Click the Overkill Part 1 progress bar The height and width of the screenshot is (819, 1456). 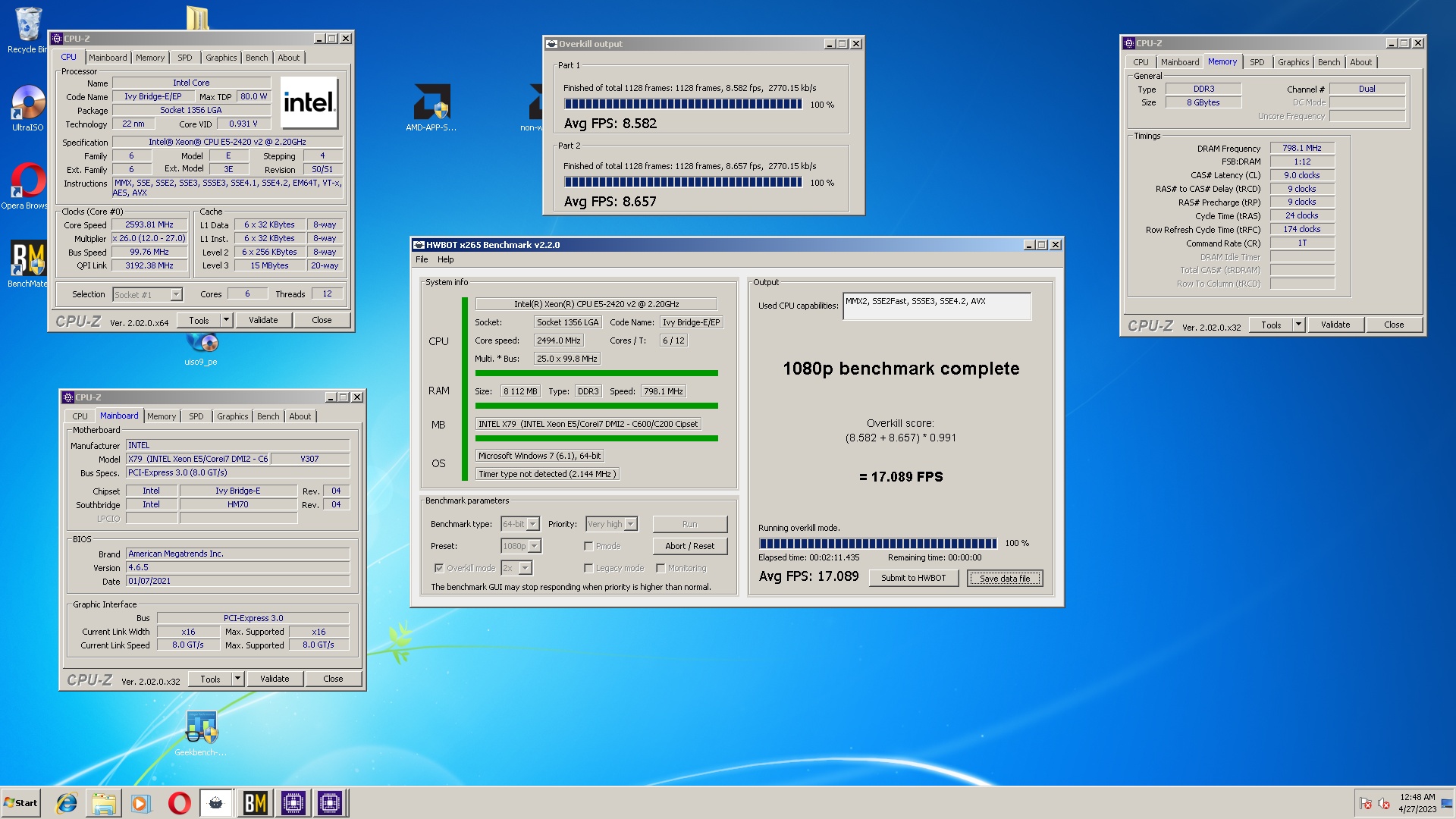pyautogui.click(x=682, y=105)
